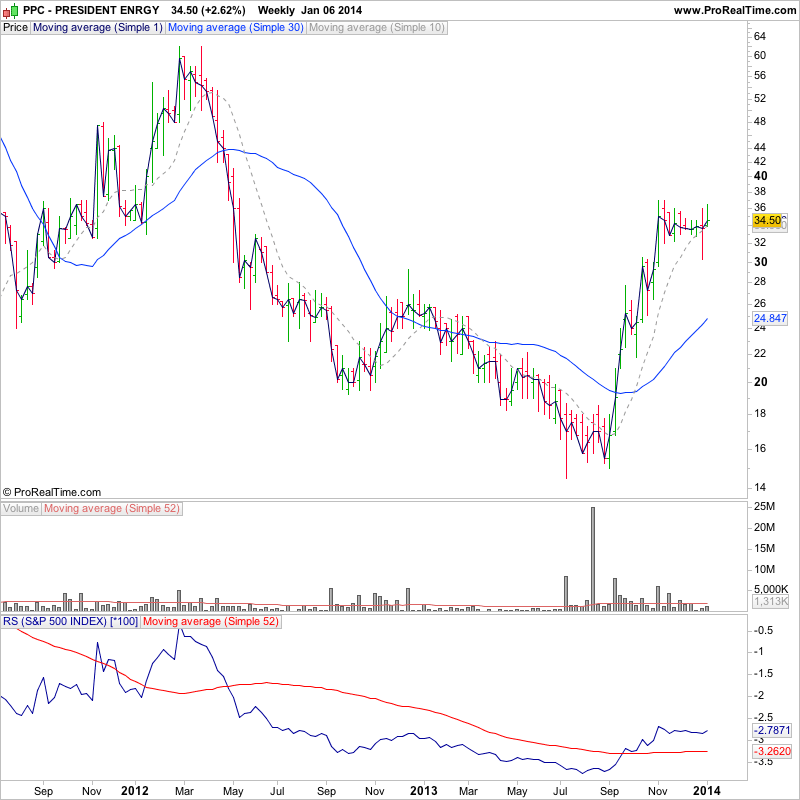
Task: Select the Price legend tab
Action: tap(15, 28)
